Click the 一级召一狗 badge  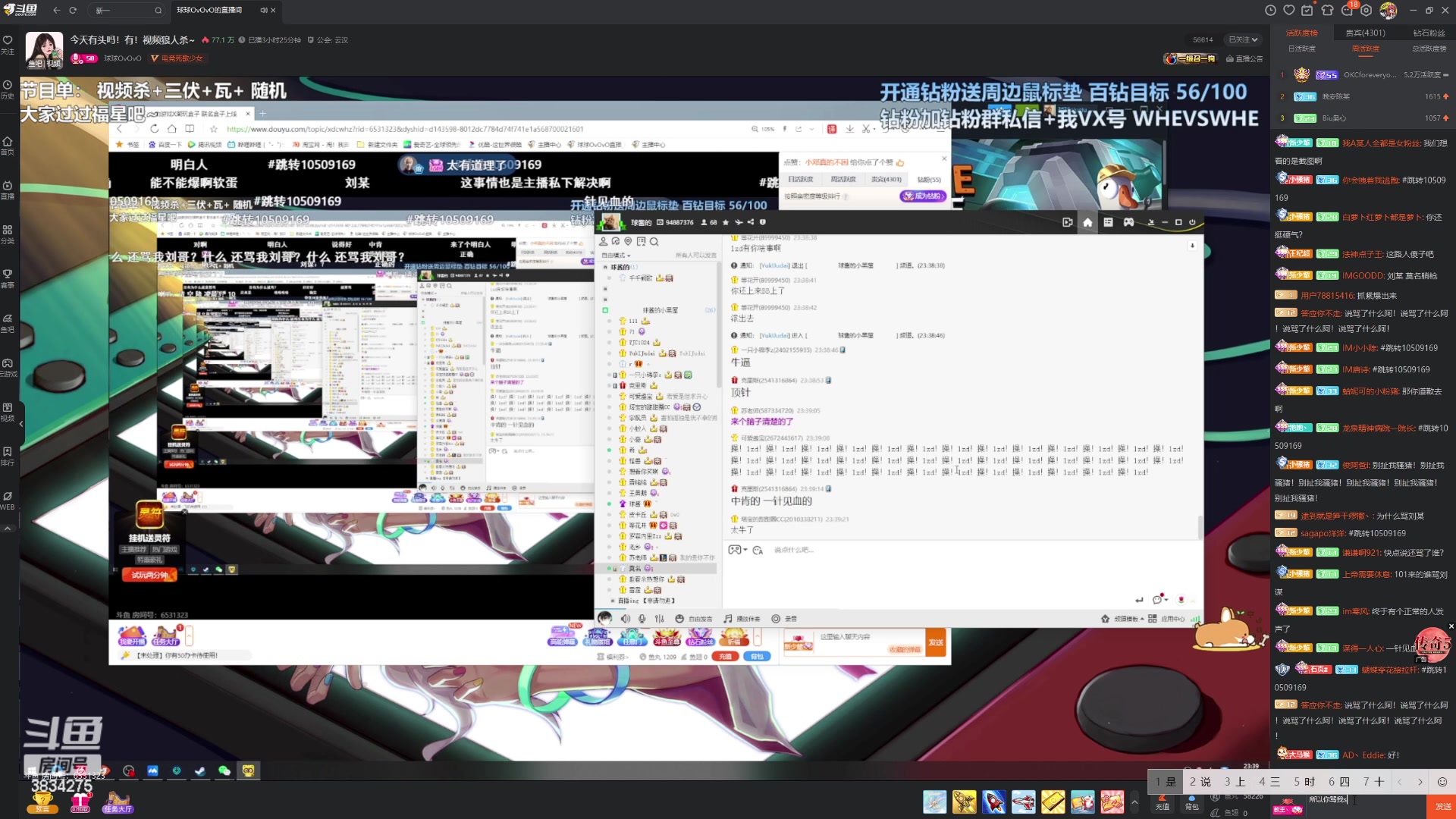click(1191, 58)
